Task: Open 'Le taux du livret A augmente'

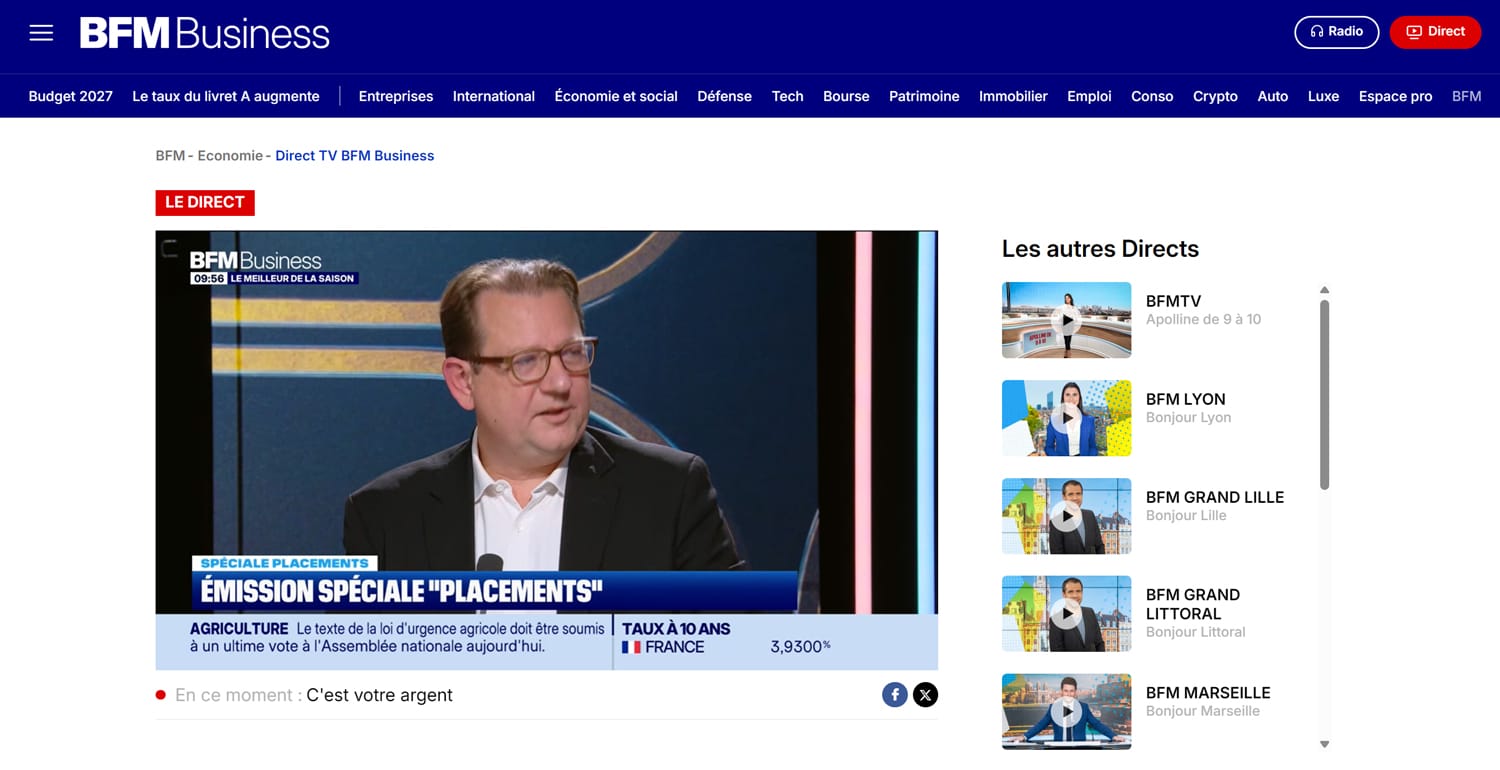Action: (x=226, y=96)
